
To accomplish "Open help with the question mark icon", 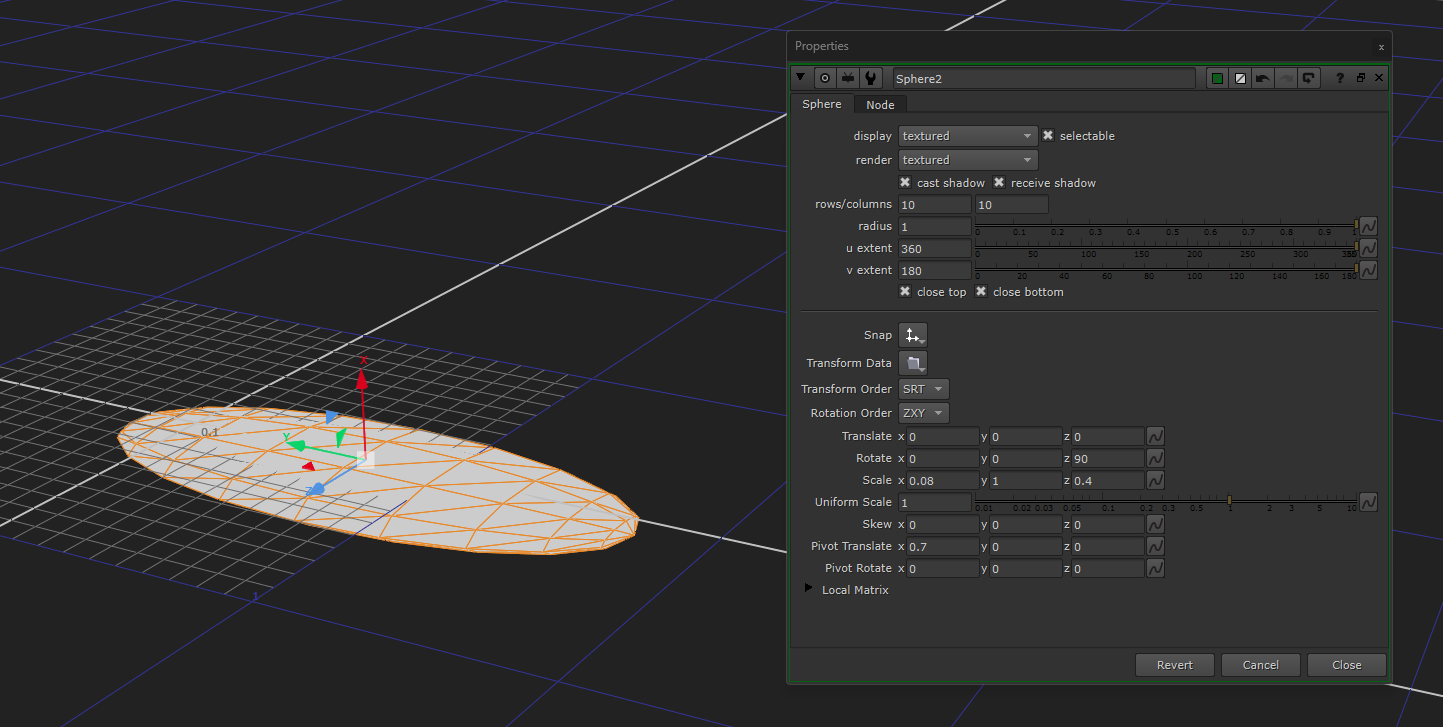I will [1340, 78].
